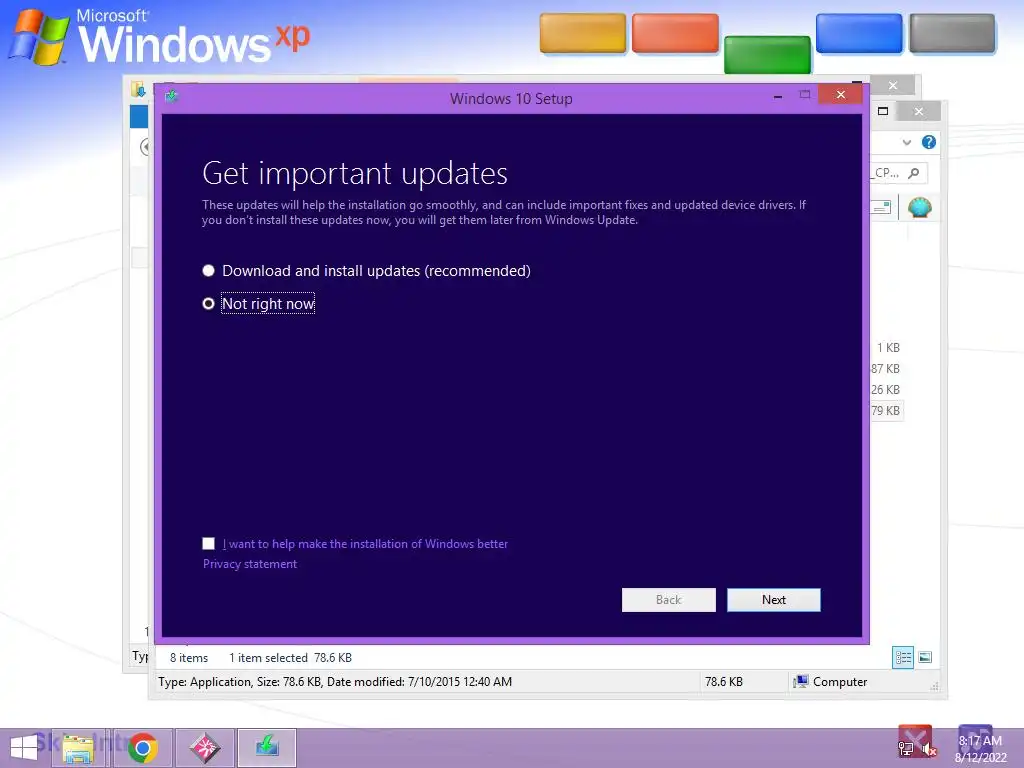The width and height of the screenshot is (1024, 768).
Task: Click the Computer label in status bar
Action: [x=840, y=682]
